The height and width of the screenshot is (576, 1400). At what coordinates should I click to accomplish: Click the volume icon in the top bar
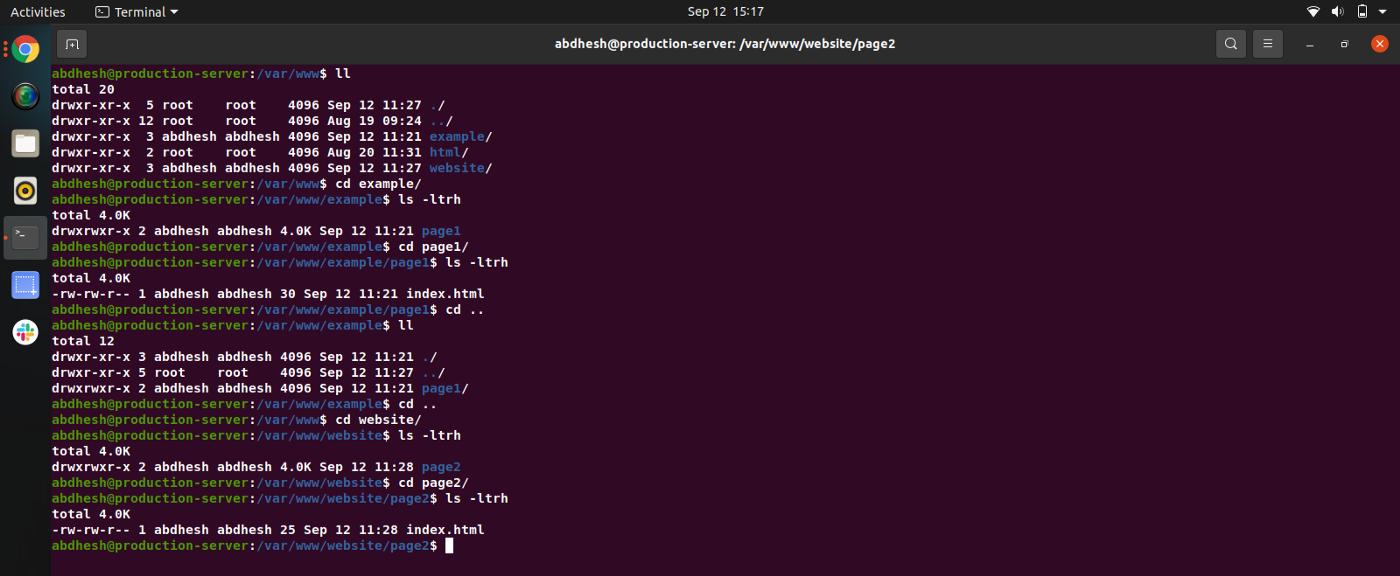click(x=1340, y=12)
